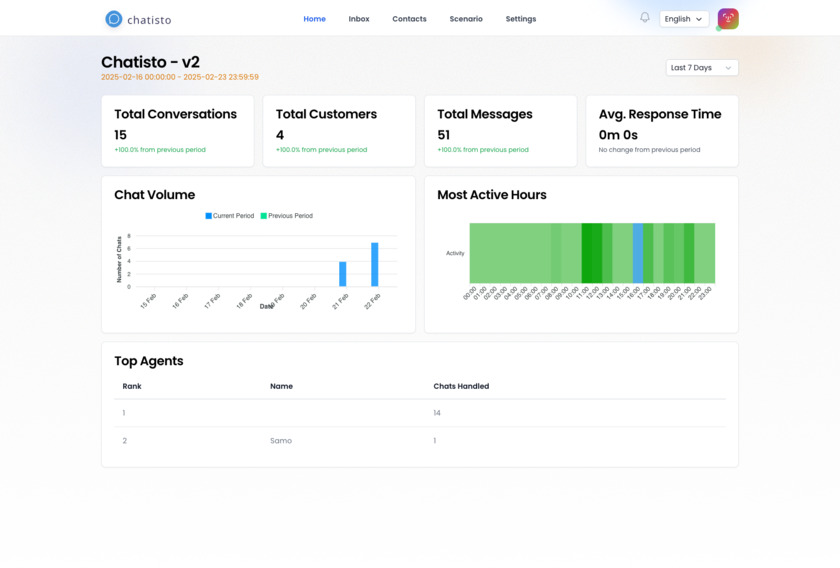Click the Total Messages card
This screenshot has width=840, height=568.
pos(500,131)
